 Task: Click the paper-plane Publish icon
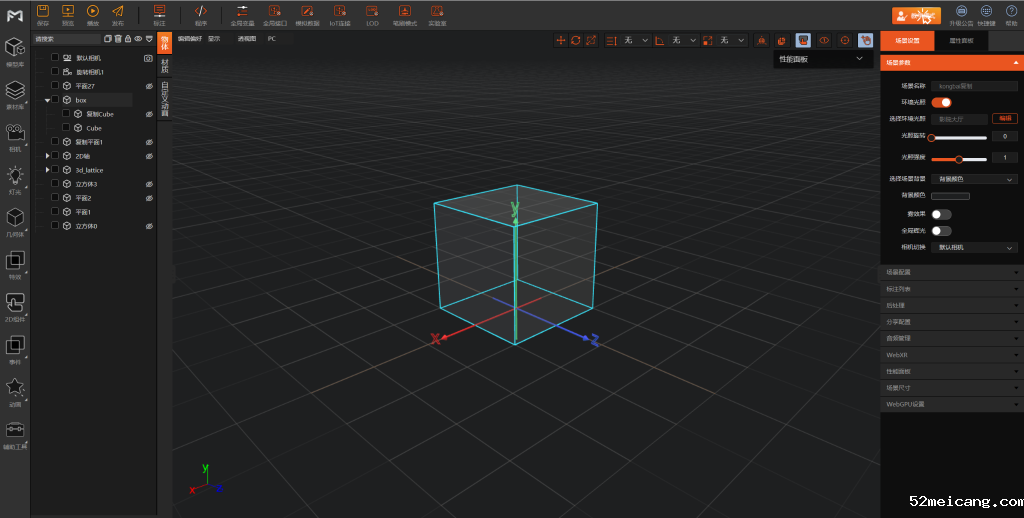[118, 11]
